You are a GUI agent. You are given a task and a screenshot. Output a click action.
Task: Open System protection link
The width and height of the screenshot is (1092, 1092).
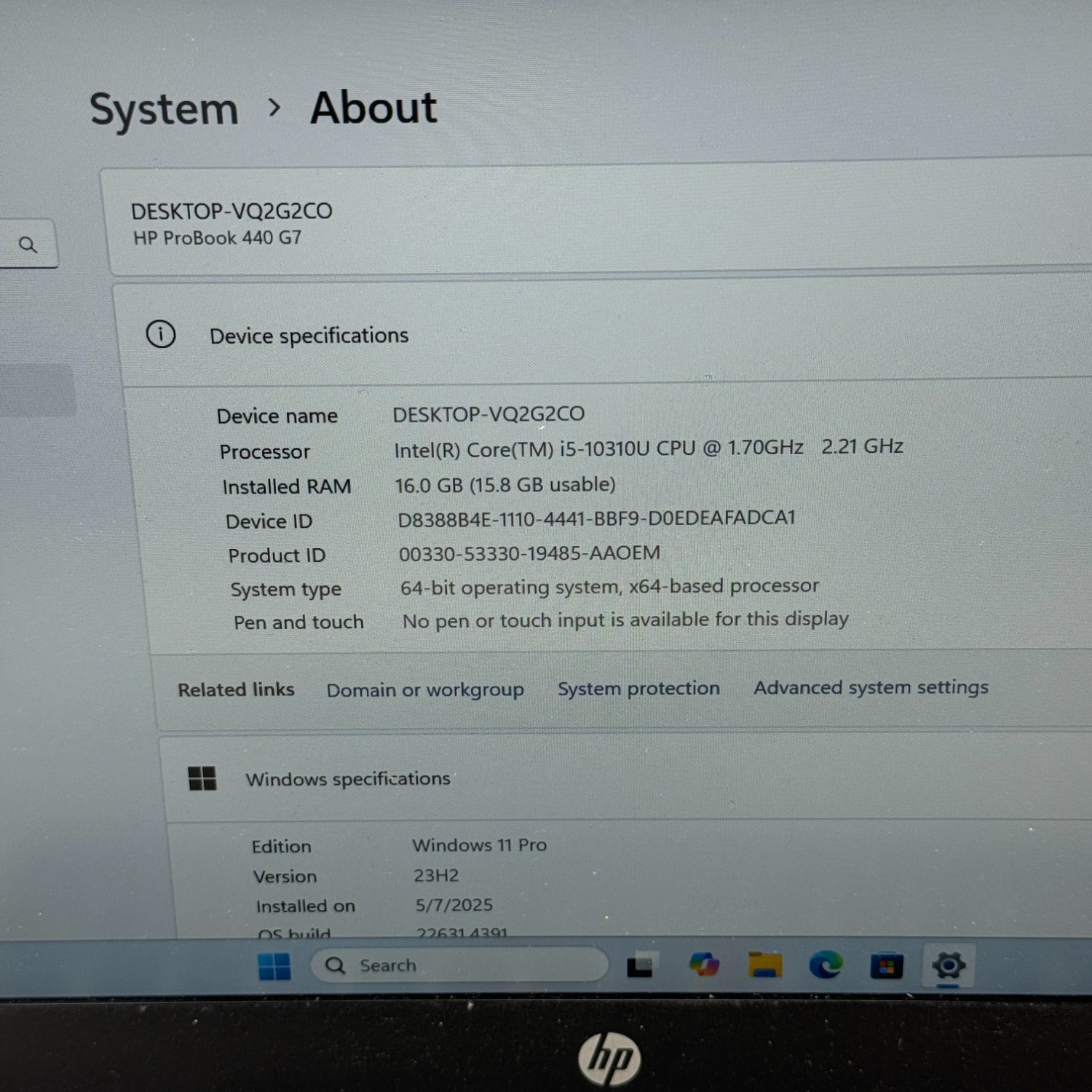point(638,689)
